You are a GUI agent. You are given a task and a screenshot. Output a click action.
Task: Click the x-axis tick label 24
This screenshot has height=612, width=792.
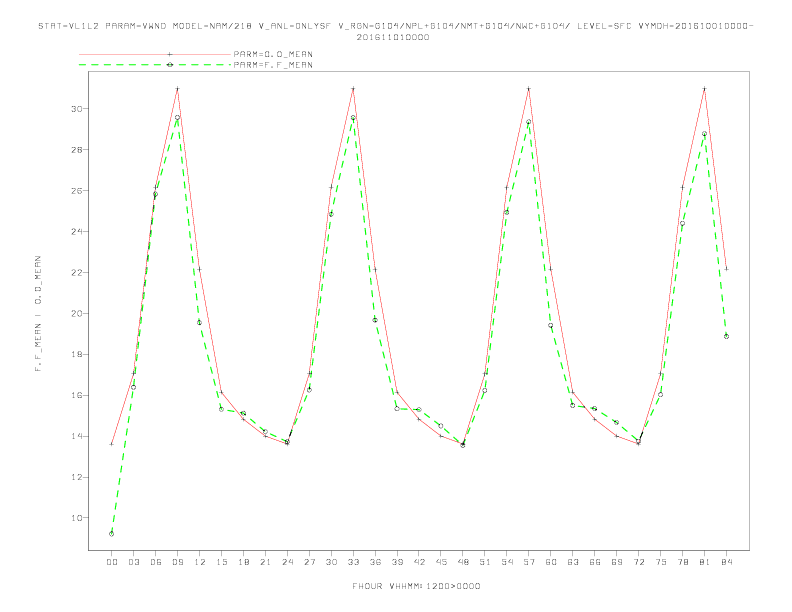[287, 562]
